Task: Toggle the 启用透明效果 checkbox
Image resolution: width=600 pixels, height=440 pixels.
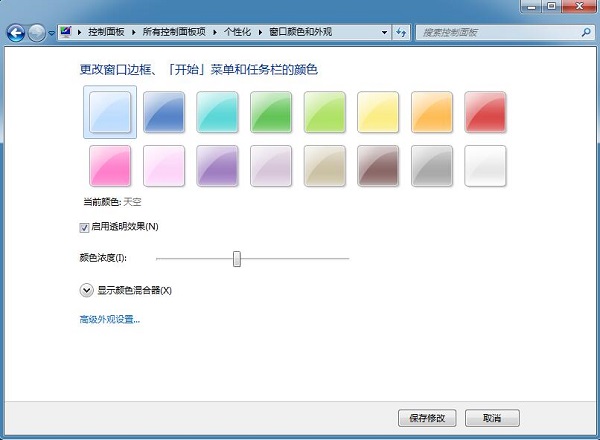Action: click(x=84, y=227)
